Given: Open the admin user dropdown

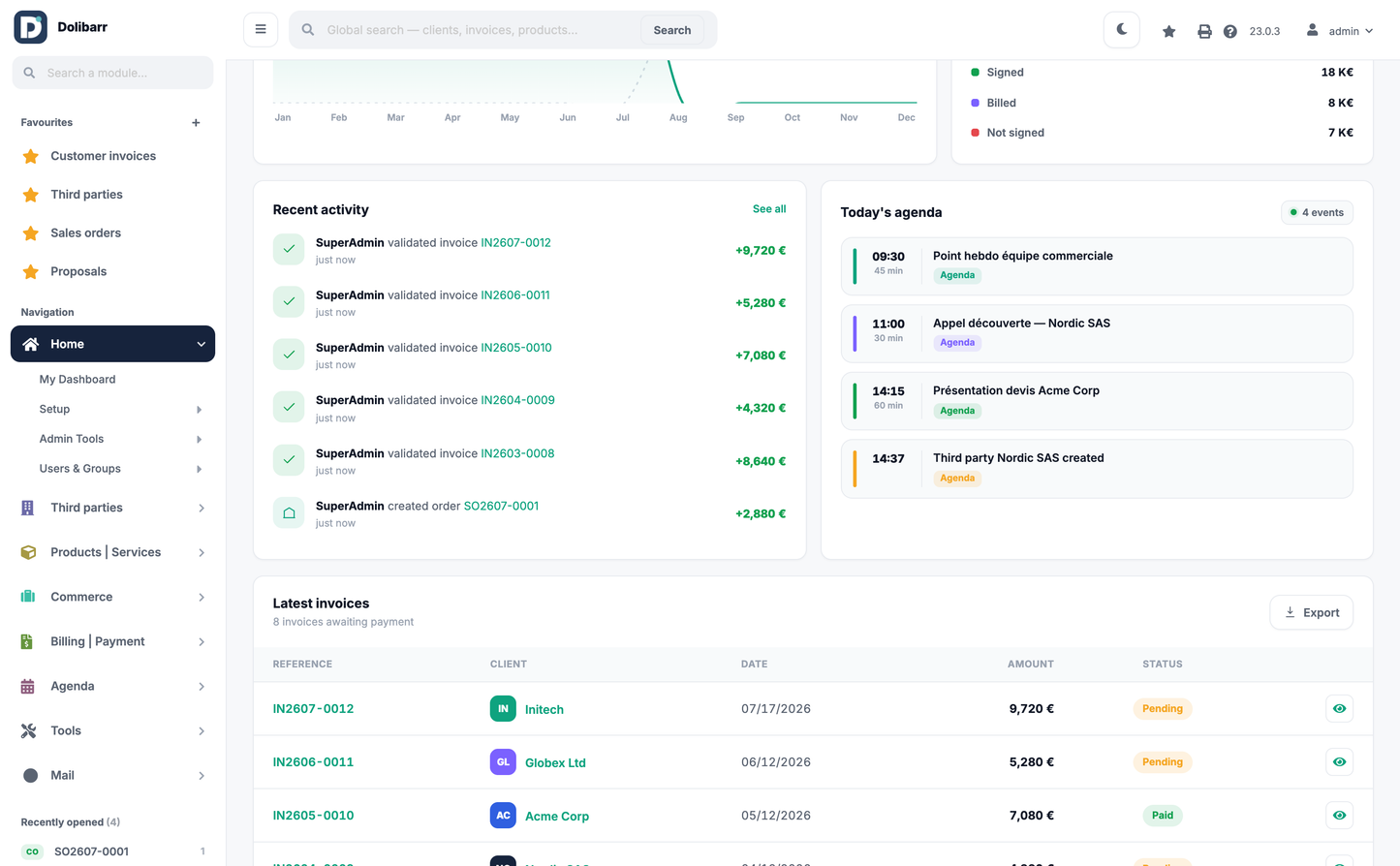Looking at the screenshot, I should click(1340, 31).
